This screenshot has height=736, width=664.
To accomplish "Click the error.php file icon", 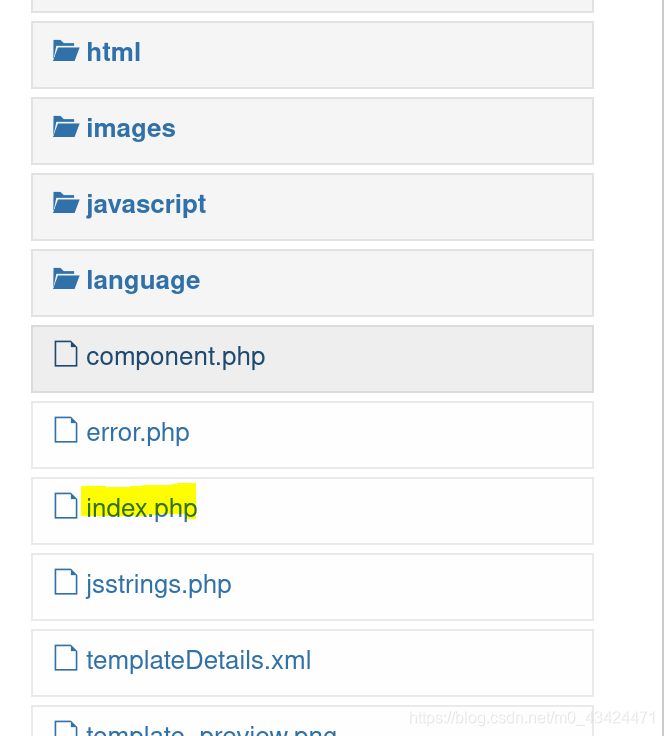I will pyautogui.click(x=66, y=430).
